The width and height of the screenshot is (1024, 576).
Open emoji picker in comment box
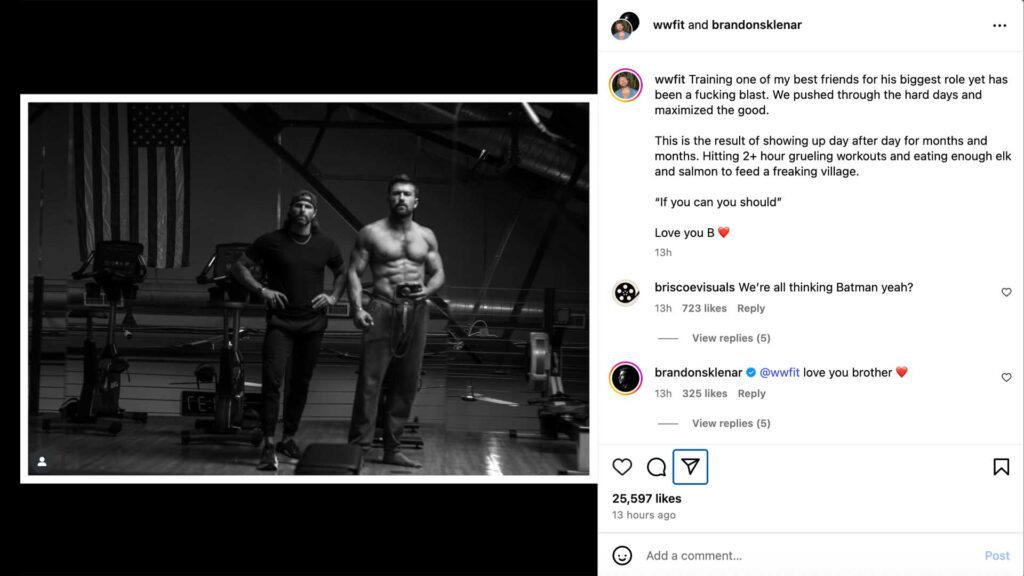tap(622, 555)
